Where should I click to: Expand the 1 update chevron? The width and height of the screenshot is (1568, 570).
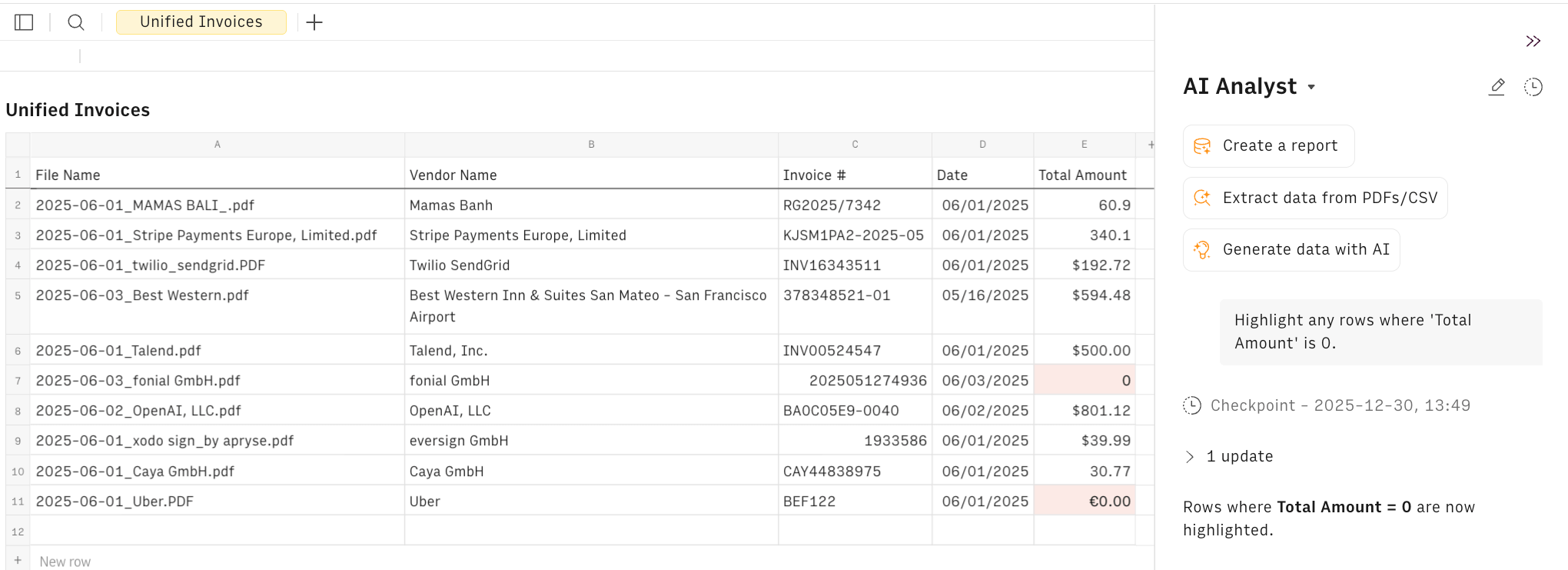[x=1190, y=457]
